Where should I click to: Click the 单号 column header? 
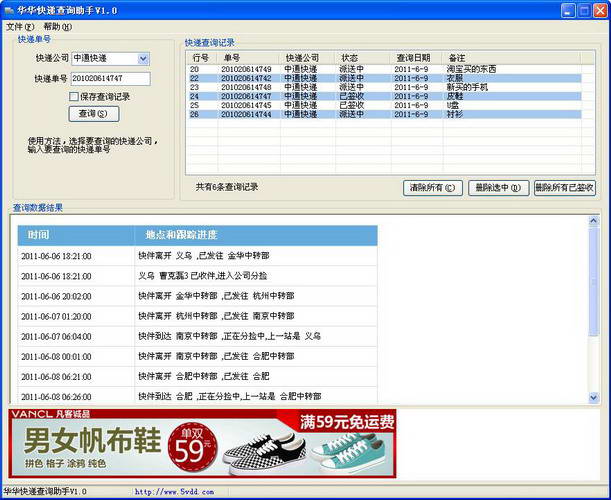point(249,58)
